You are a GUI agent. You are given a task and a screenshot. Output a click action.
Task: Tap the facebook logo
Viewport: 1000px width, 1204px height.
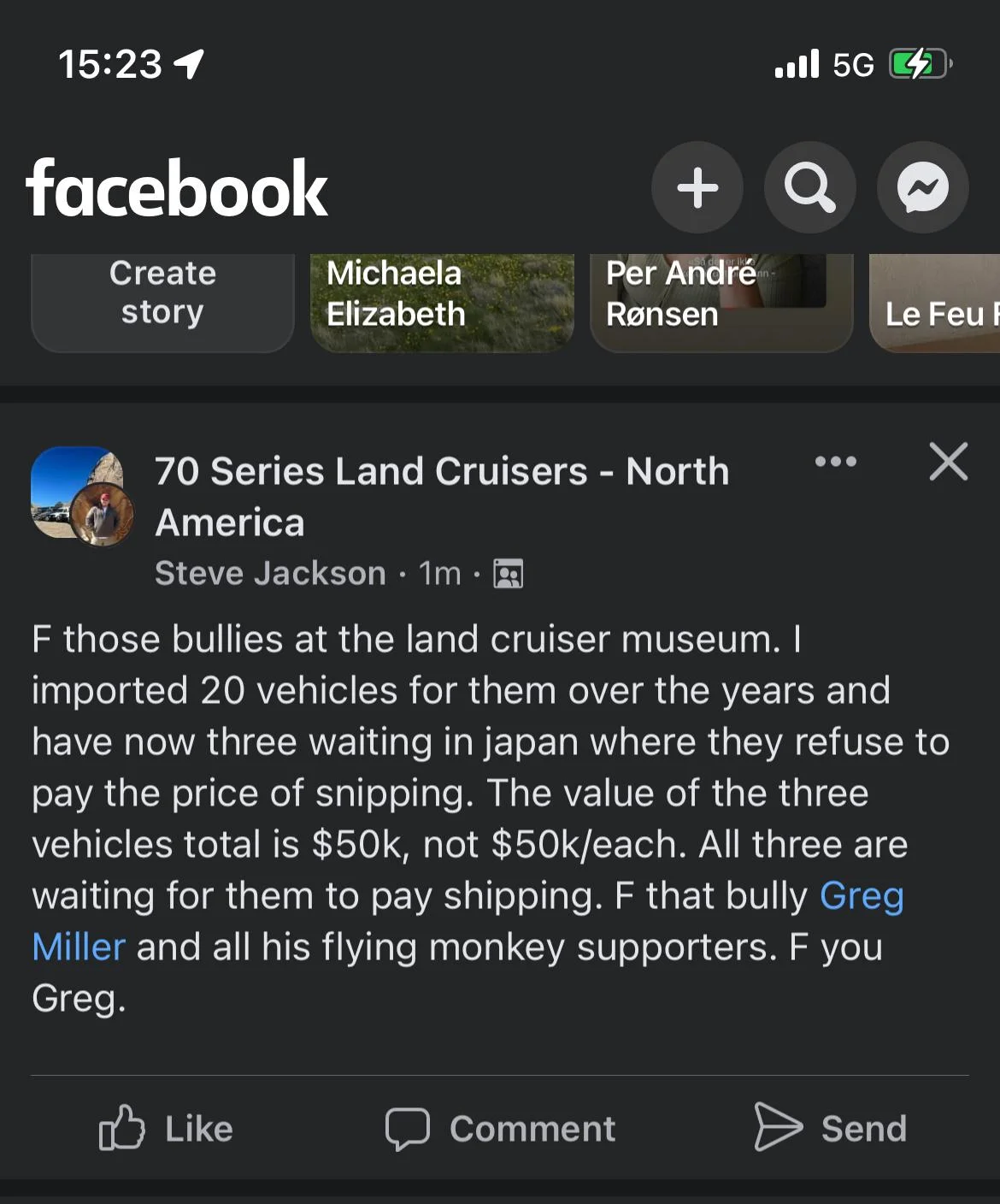pos(177,188)
